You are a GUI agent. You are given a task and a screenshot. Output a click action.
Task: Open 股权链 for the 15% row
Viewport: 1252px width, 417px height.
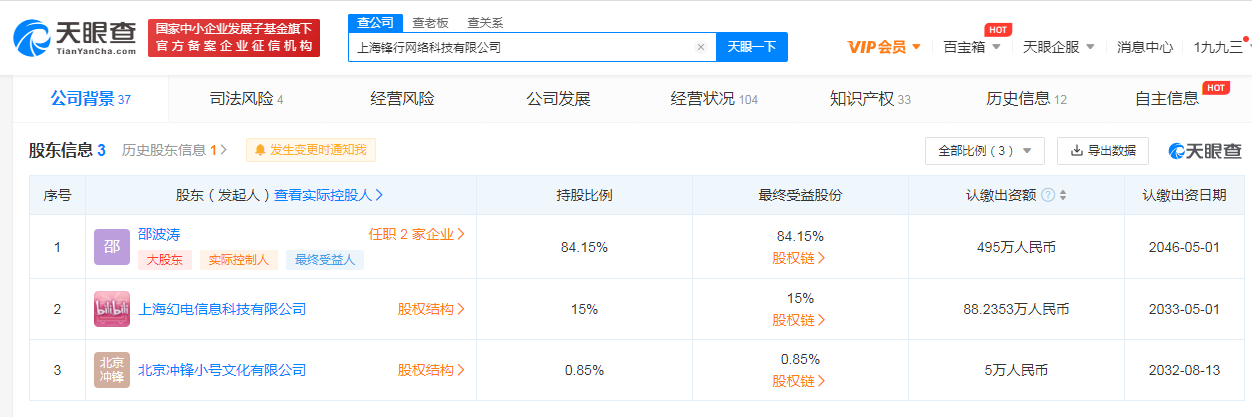click(x=799, y=320)
